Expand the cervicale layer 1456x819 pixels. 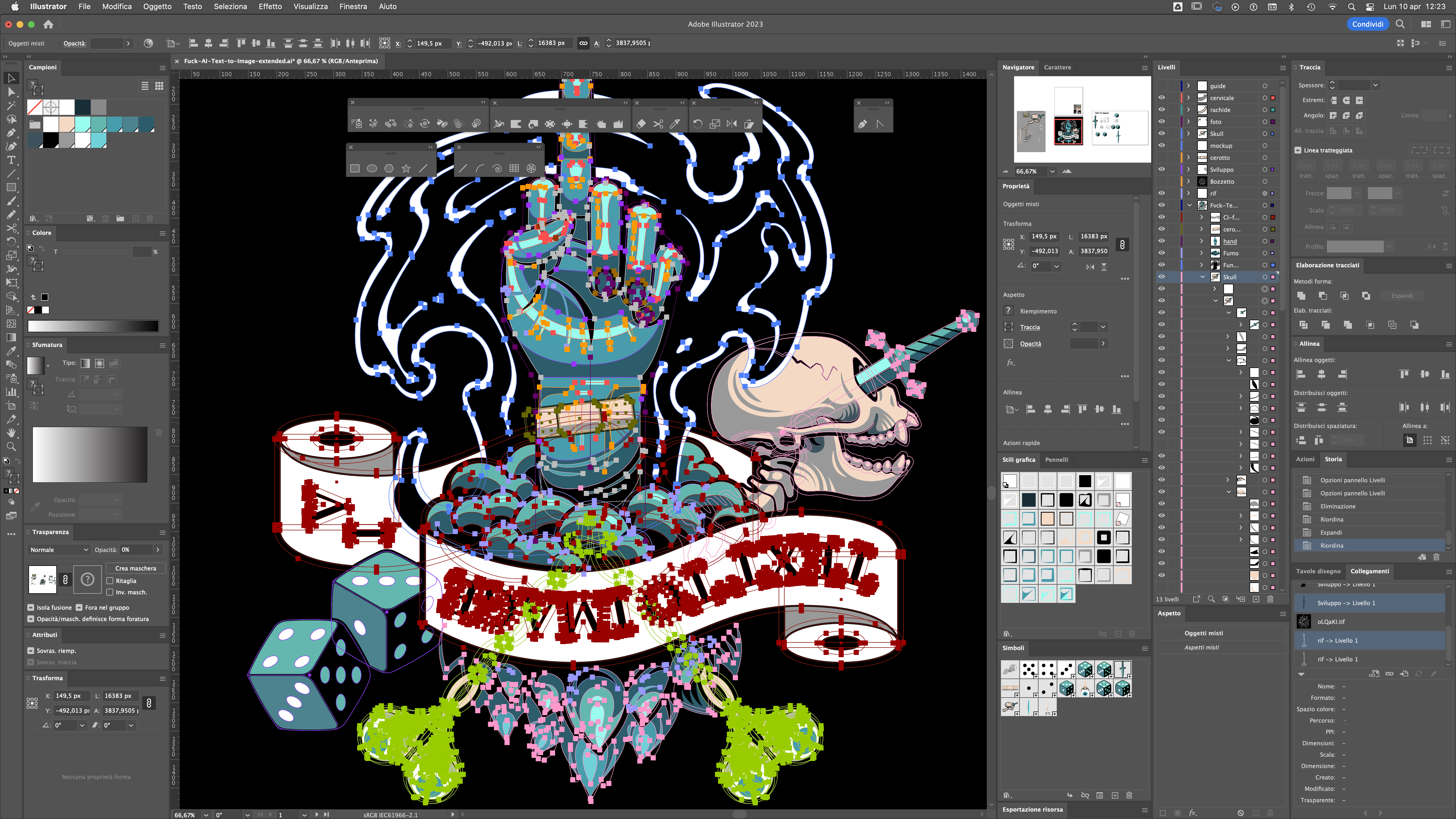[x=1188, y=98]
